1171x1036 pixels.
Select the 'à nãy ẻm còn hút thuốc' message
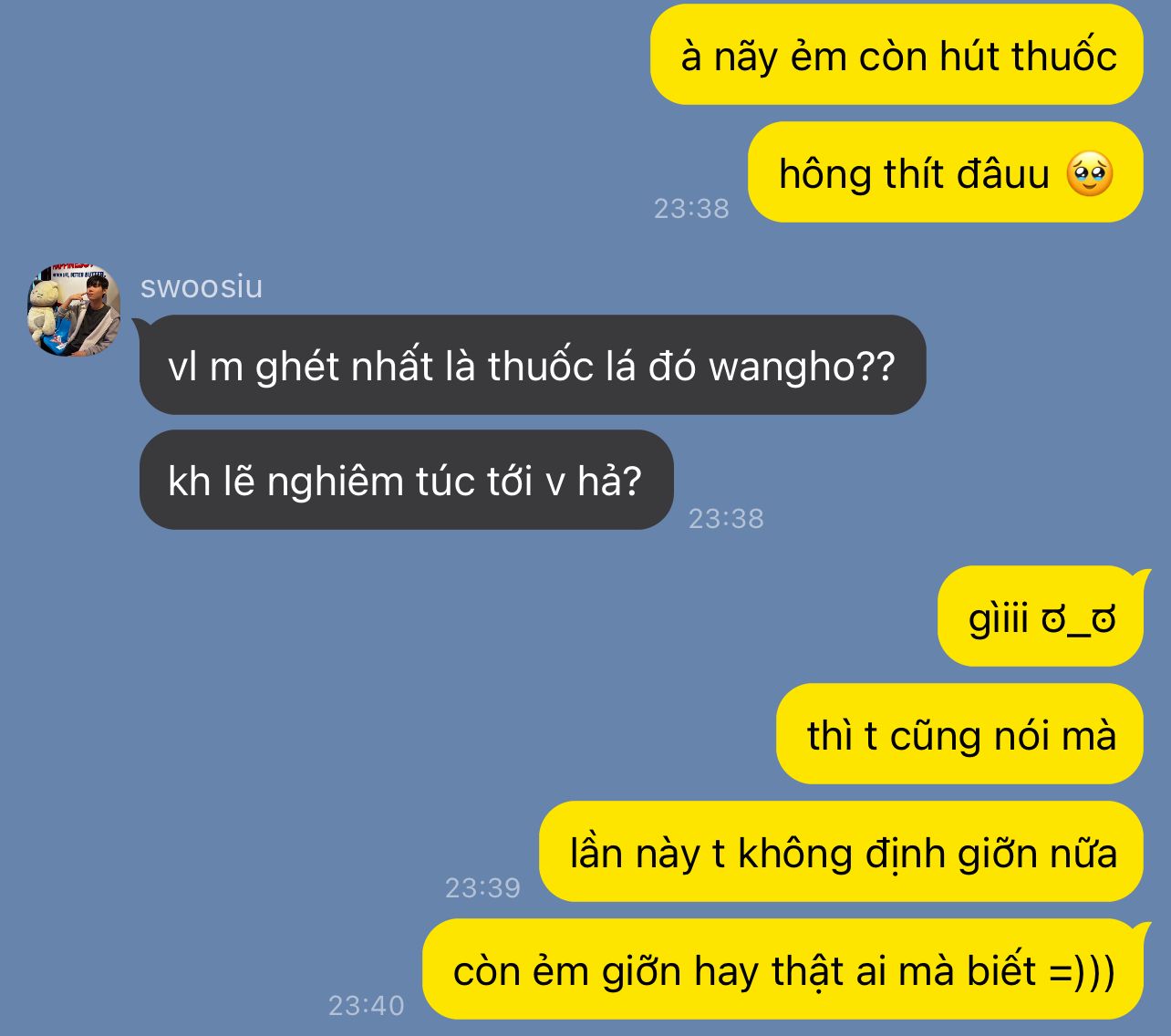(x=896, y=55)
